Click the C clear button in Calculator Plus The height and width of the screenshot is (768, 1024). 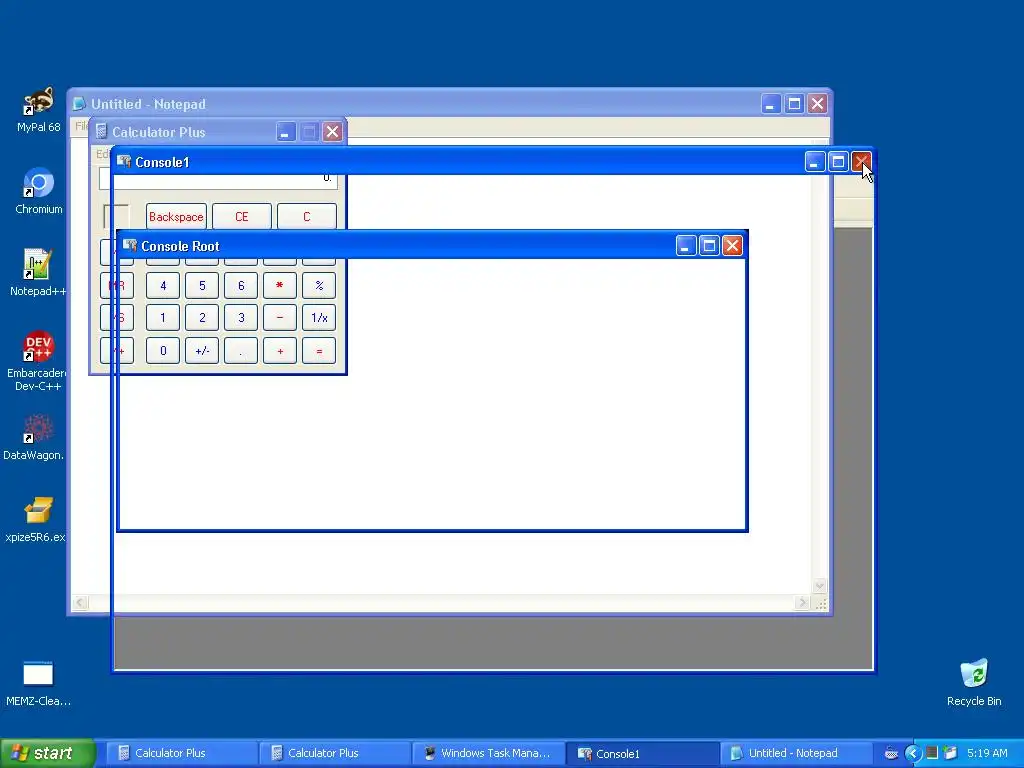(x=307, y=217)
